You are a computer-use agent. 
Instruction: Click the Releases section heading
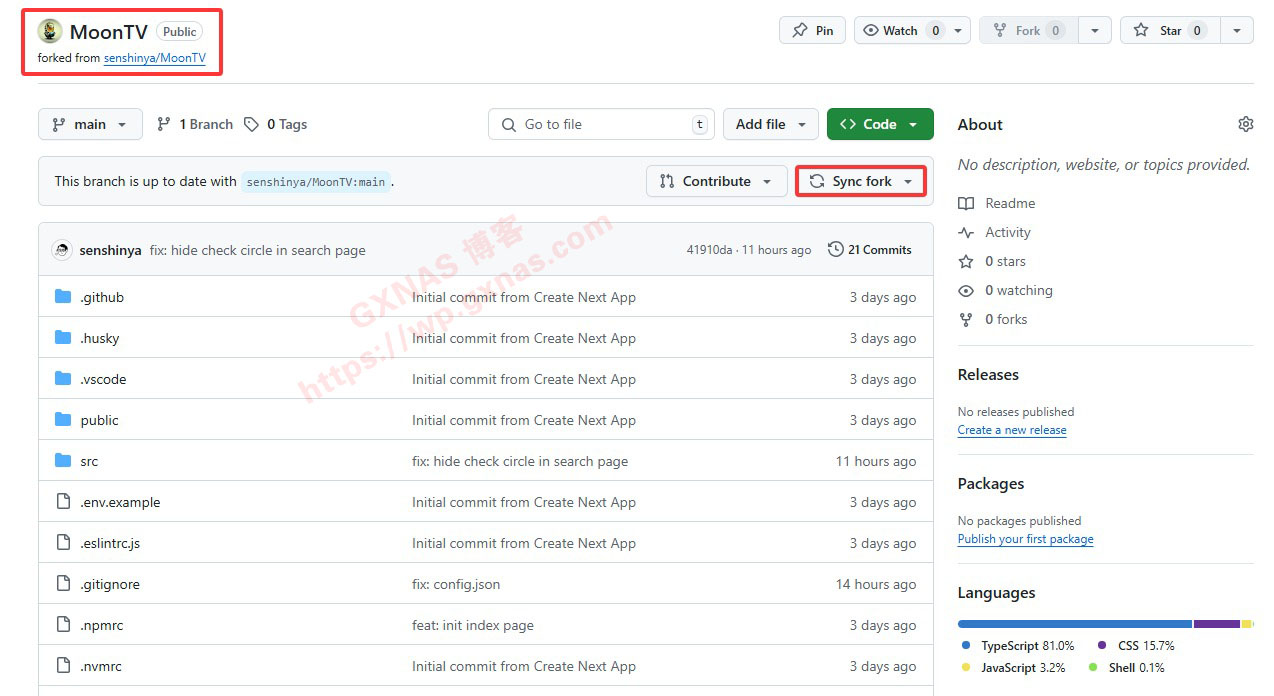click(x=988, y=374)
